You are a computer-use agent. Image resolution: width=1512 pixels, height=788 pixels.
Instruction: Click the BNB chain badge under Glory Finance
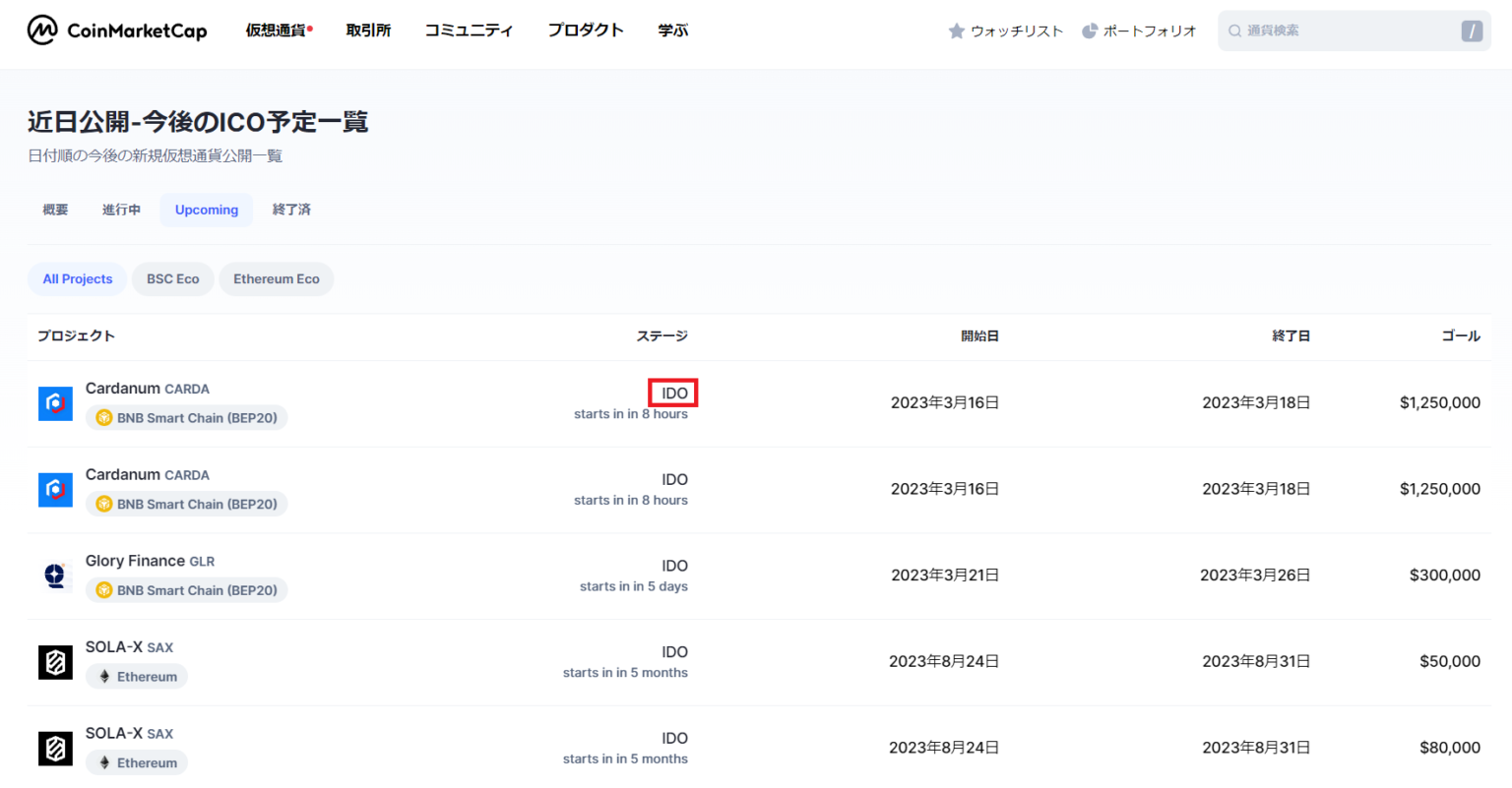[x=186, y=590]
